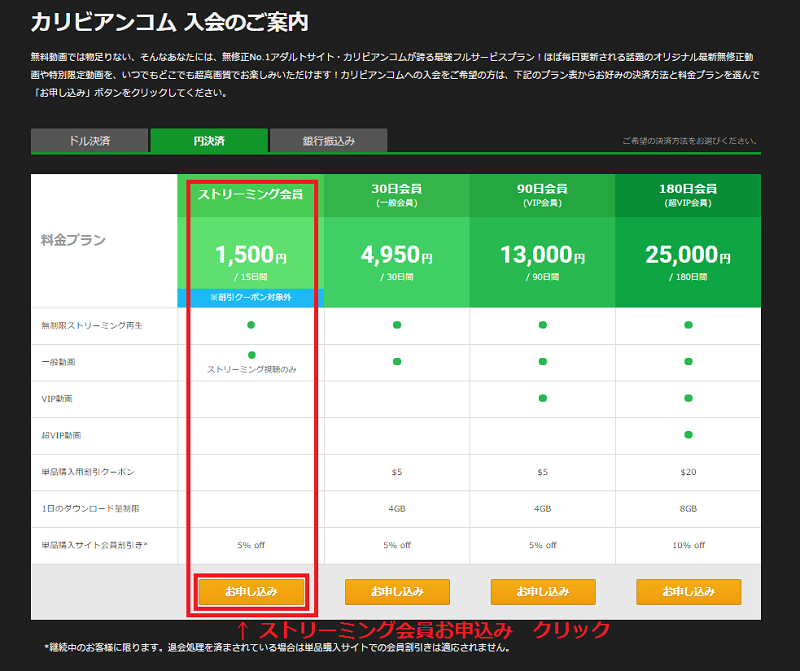Click the 1,500円 price cell
800x671 pixels.
click(251, 258)
